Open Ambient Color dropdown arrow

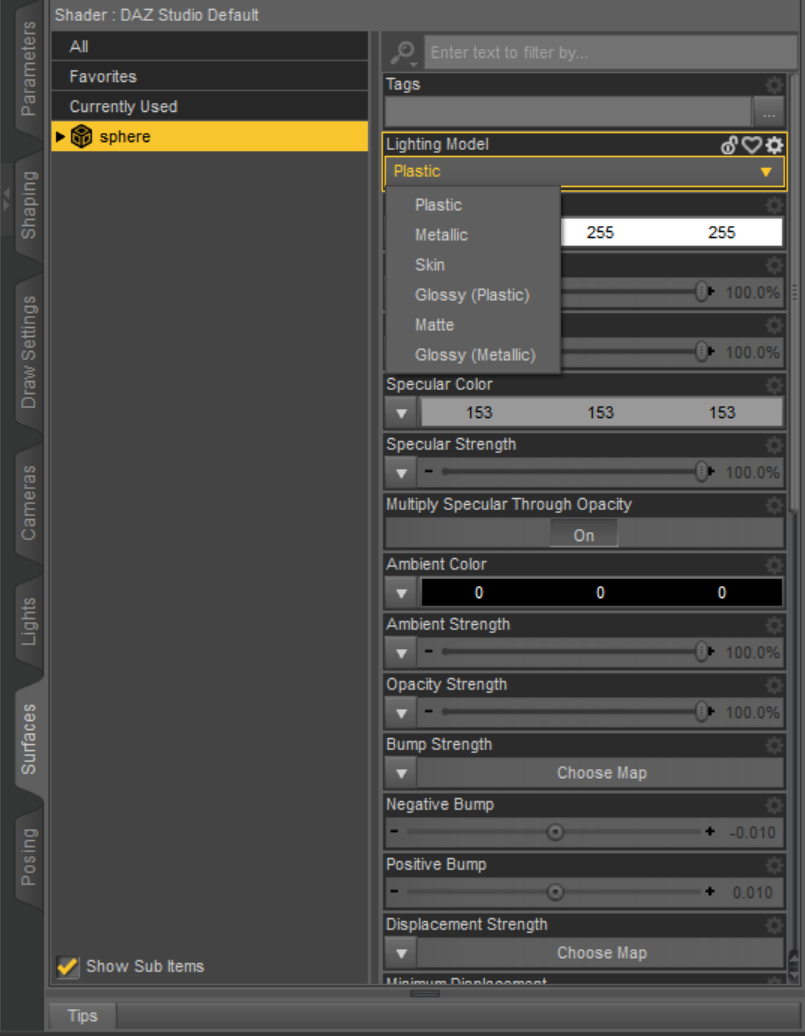tap(401, 593)
